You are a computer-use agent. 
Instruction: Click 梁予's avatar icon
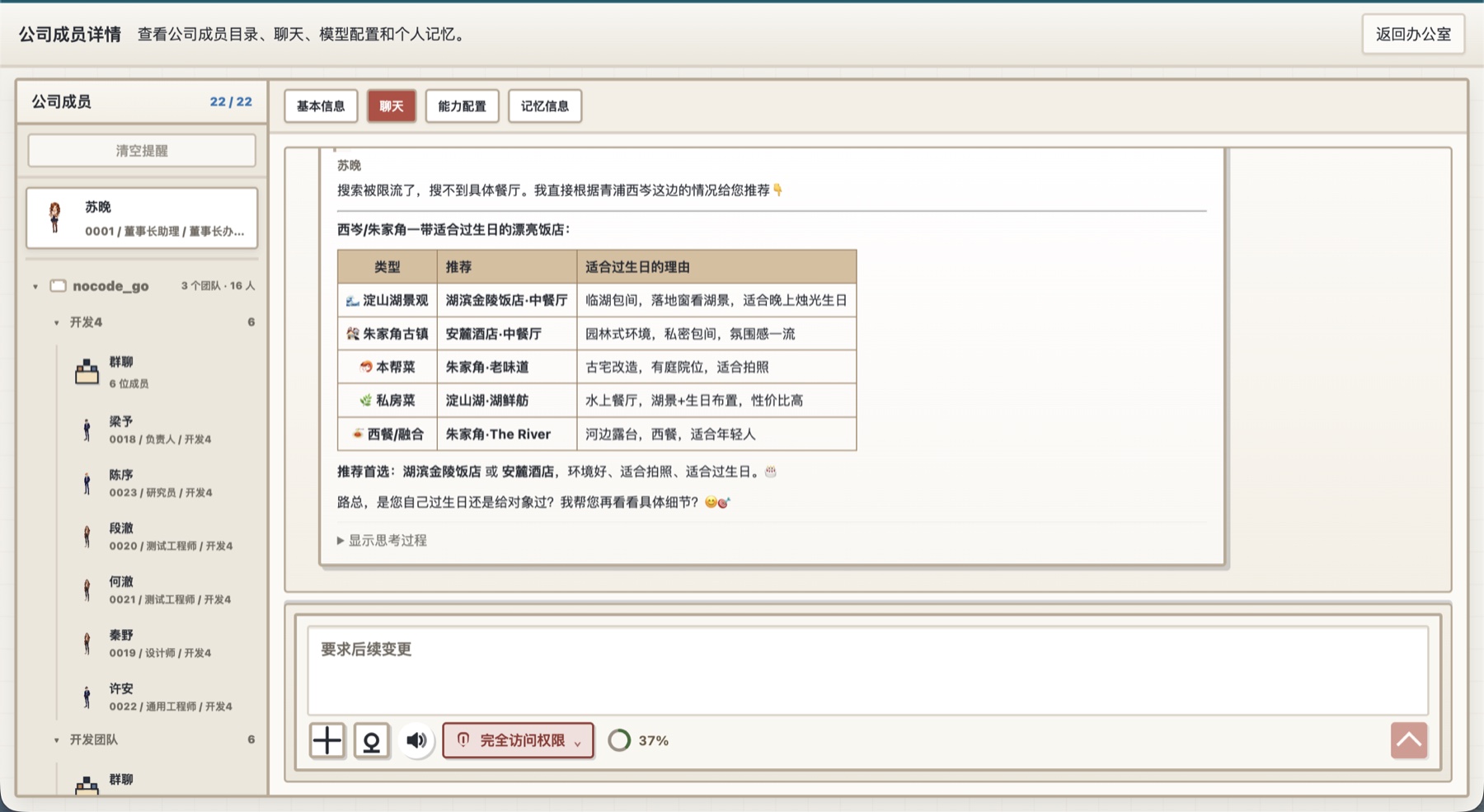[87, 429]
